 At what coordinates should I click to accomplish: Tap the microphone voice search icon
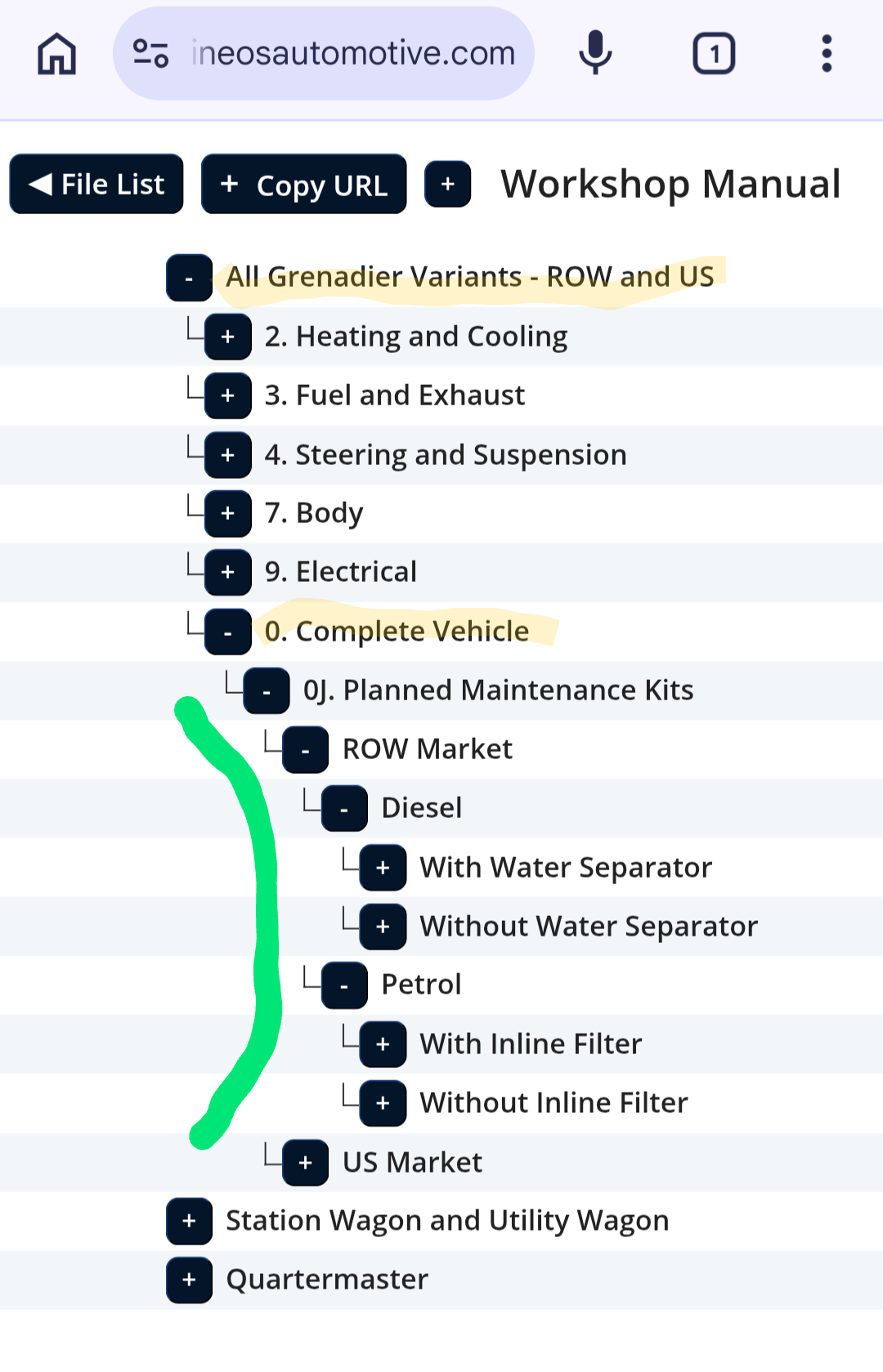pos(595,53)
